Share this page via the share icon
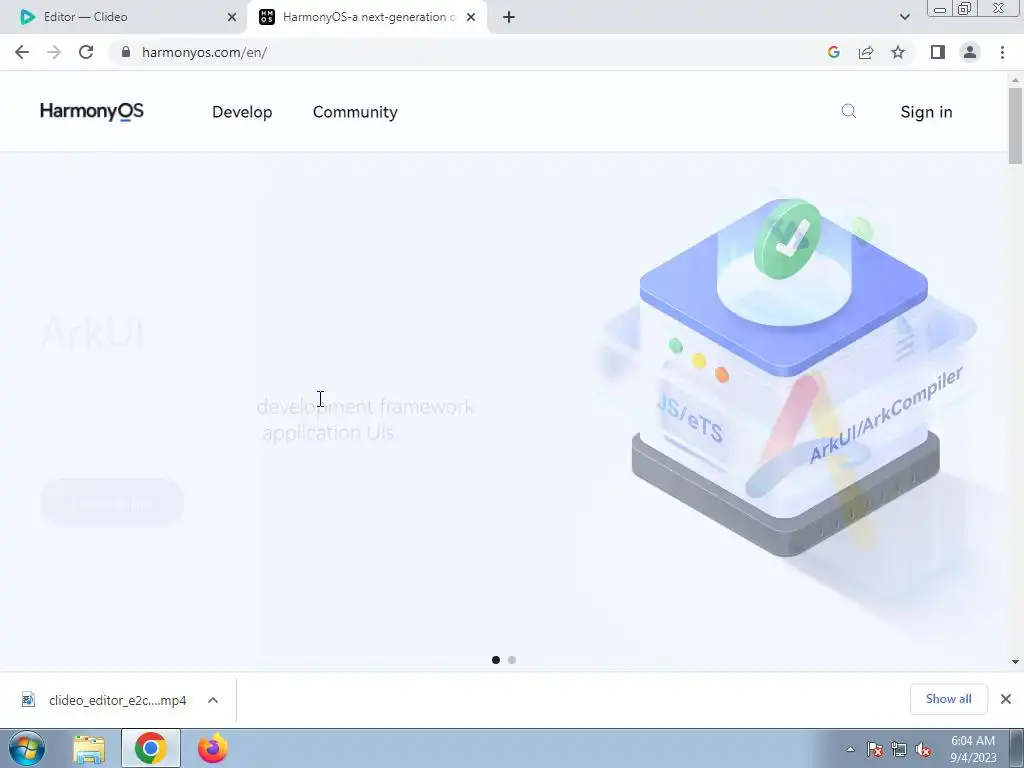1024x768 pixels. click(866, 52)
